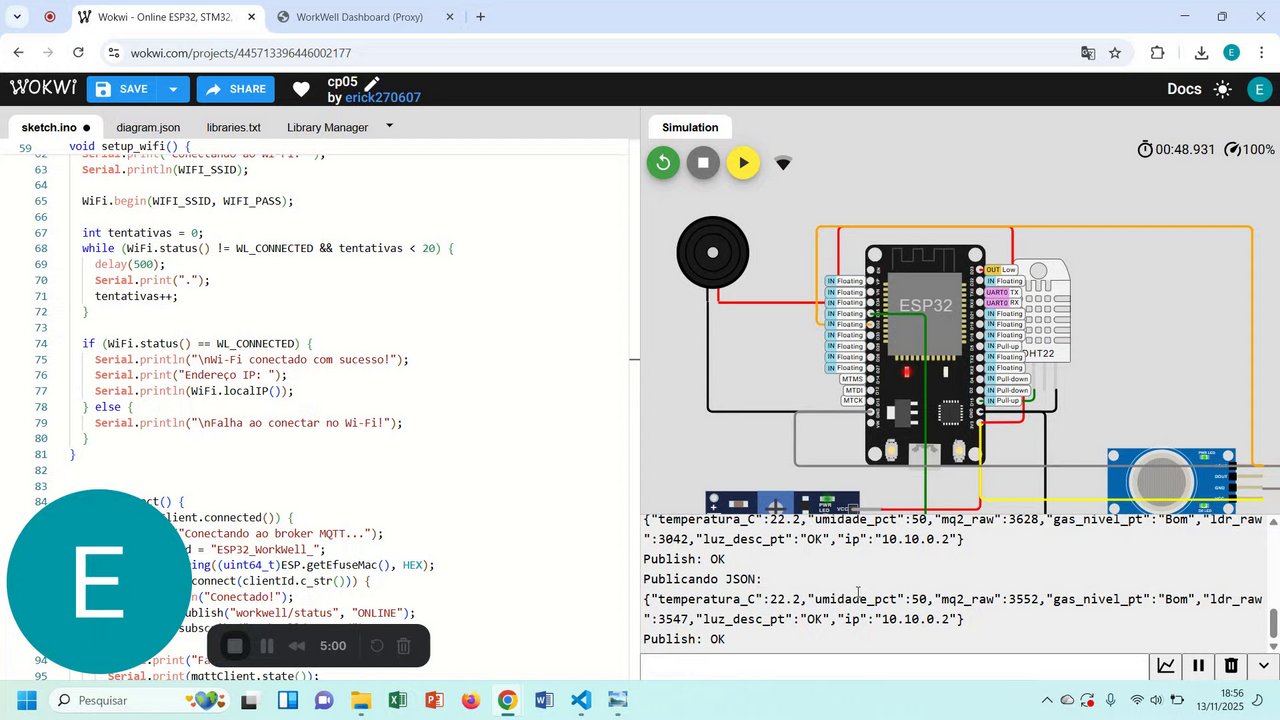The image size is (1280, 720).
Task: Click the WiFi status icon in simulation toolbar
Action: pyautogui.click(x=784, y=163)
